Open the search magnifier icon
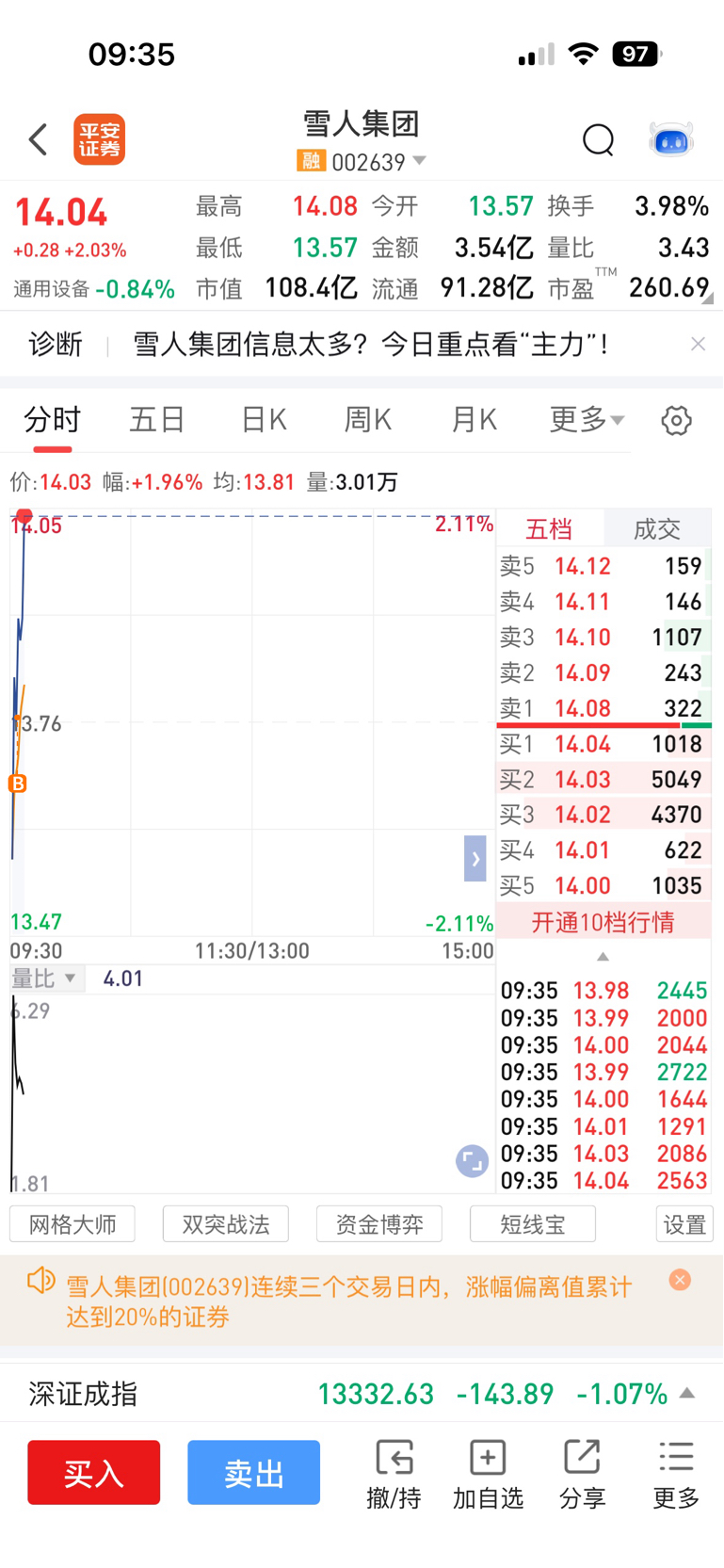The height and width of the screenshot is (1568, 724). tap(598, 139)
